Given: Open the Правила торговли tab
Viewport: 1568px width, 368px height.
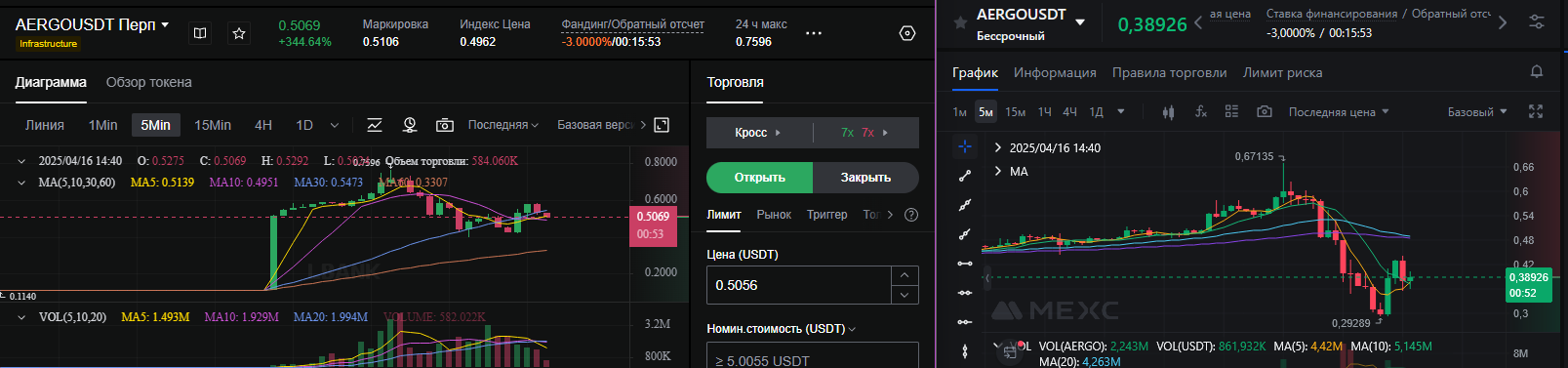Looking at the screenshot, I should [x=1169, y=72].
